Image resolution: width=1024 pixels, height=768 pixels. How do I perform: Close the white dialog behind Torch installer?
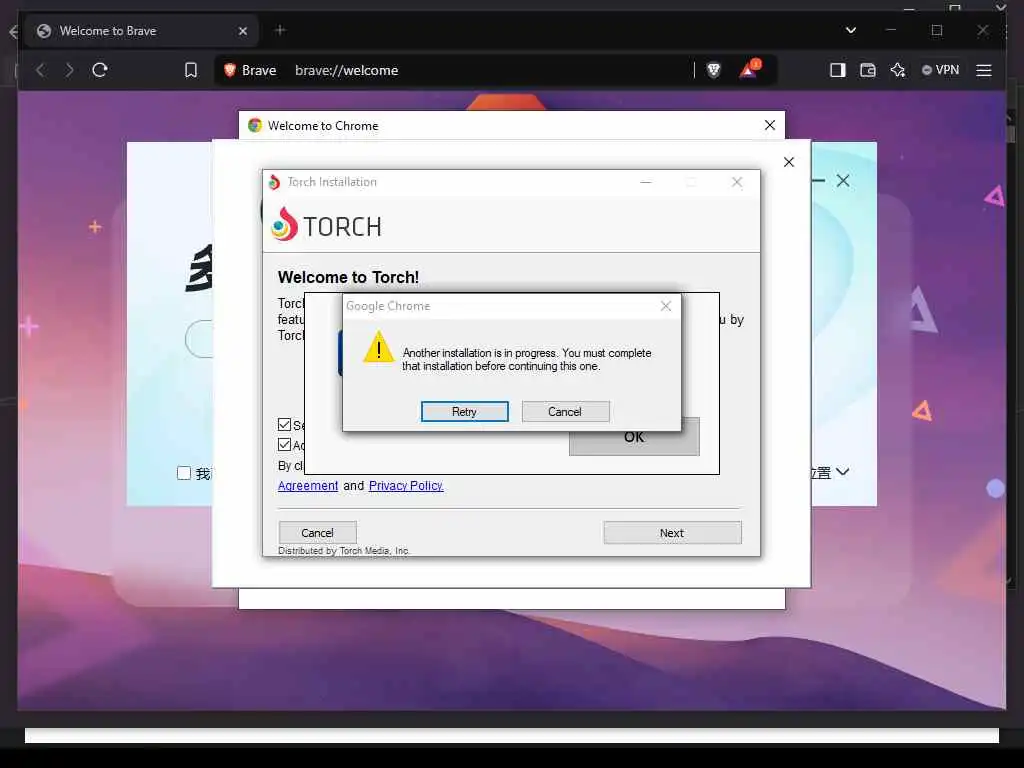pos(789,162)
